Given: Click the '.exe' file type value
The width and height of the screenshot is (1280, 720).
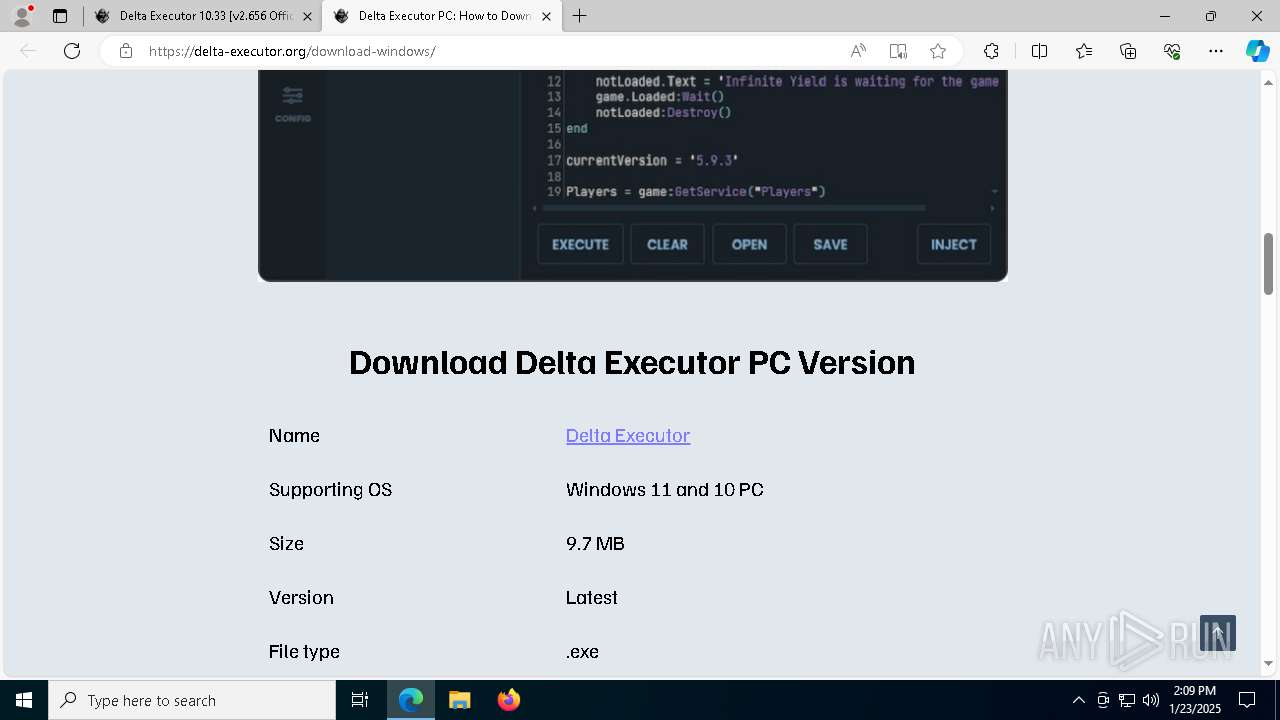Looking at the screenshot, I should [x=582, y=652].
